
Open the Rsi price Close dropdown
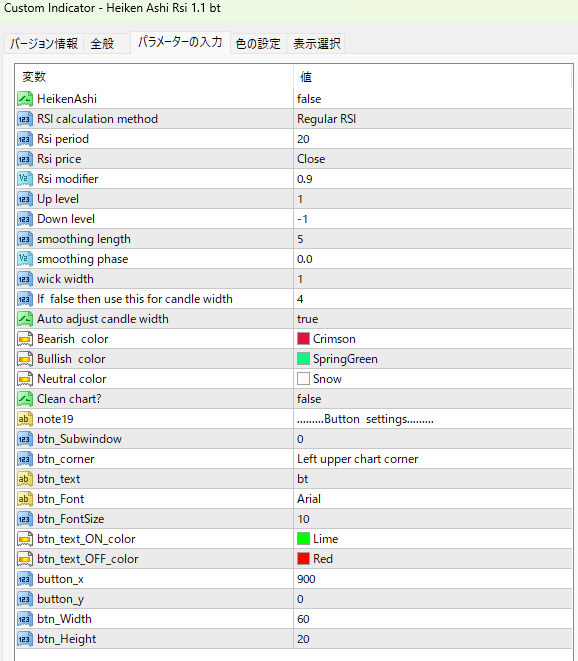(433, 159)
